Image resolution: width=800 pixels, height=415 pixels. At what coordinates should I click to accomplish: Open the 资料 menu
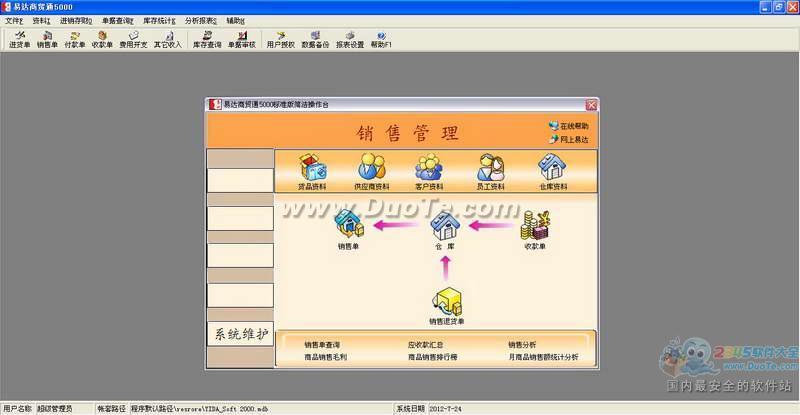tap(41, 21)
